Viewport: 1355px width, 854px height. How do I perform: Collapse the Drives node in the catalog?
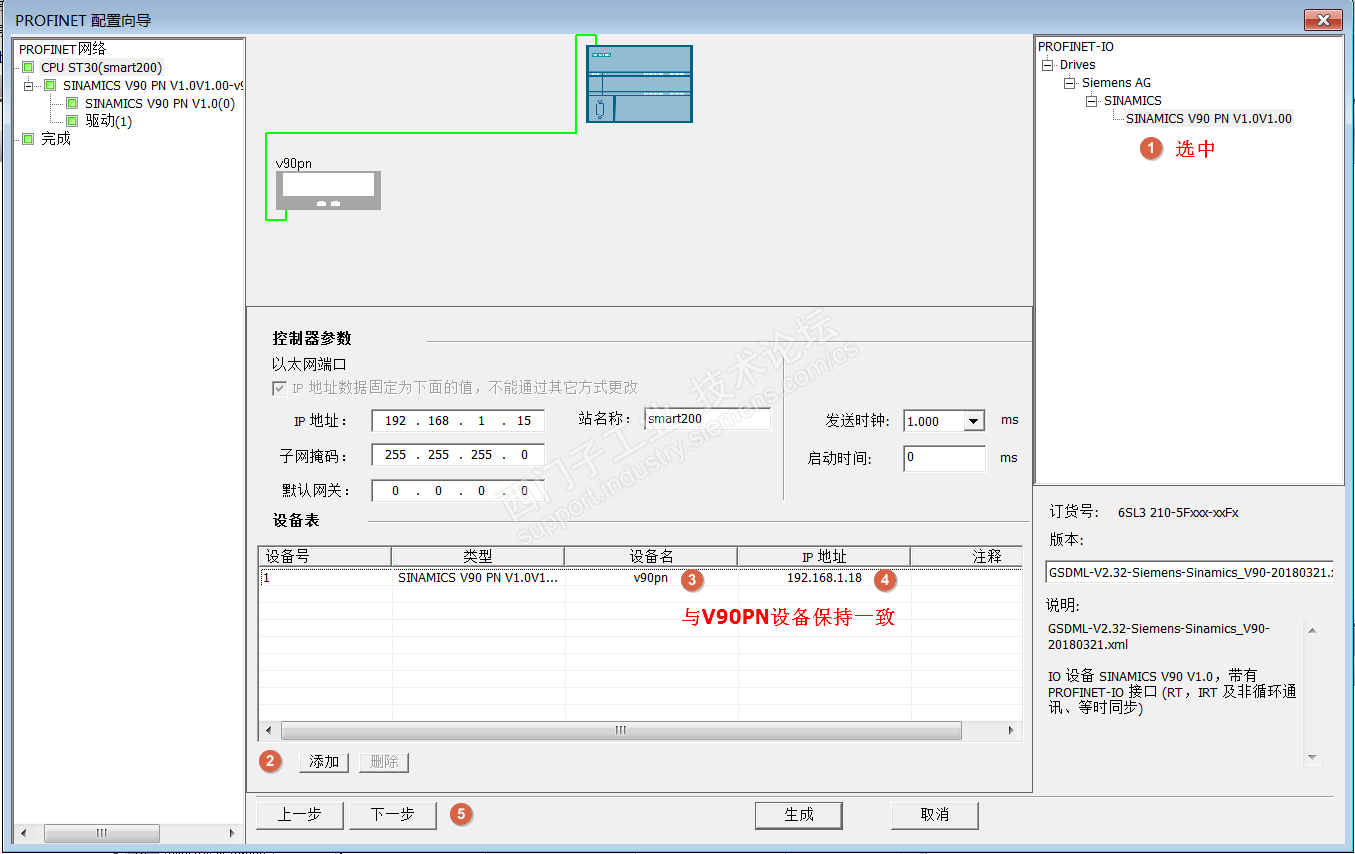(x=1047, y=65)
